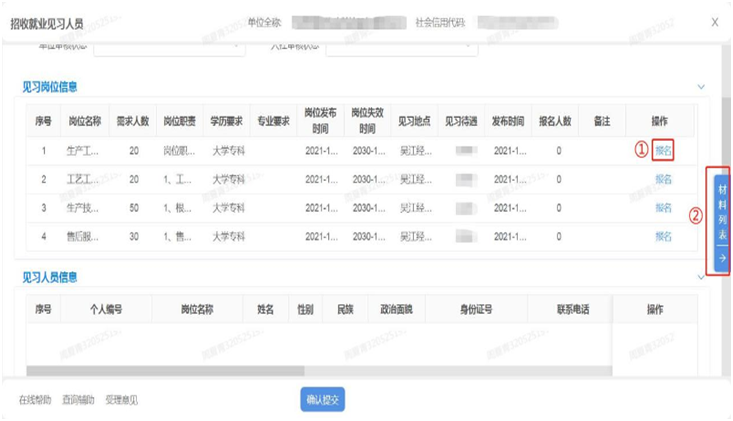
Task: Click 报名 for position row 3
Action: coord(663,208)
